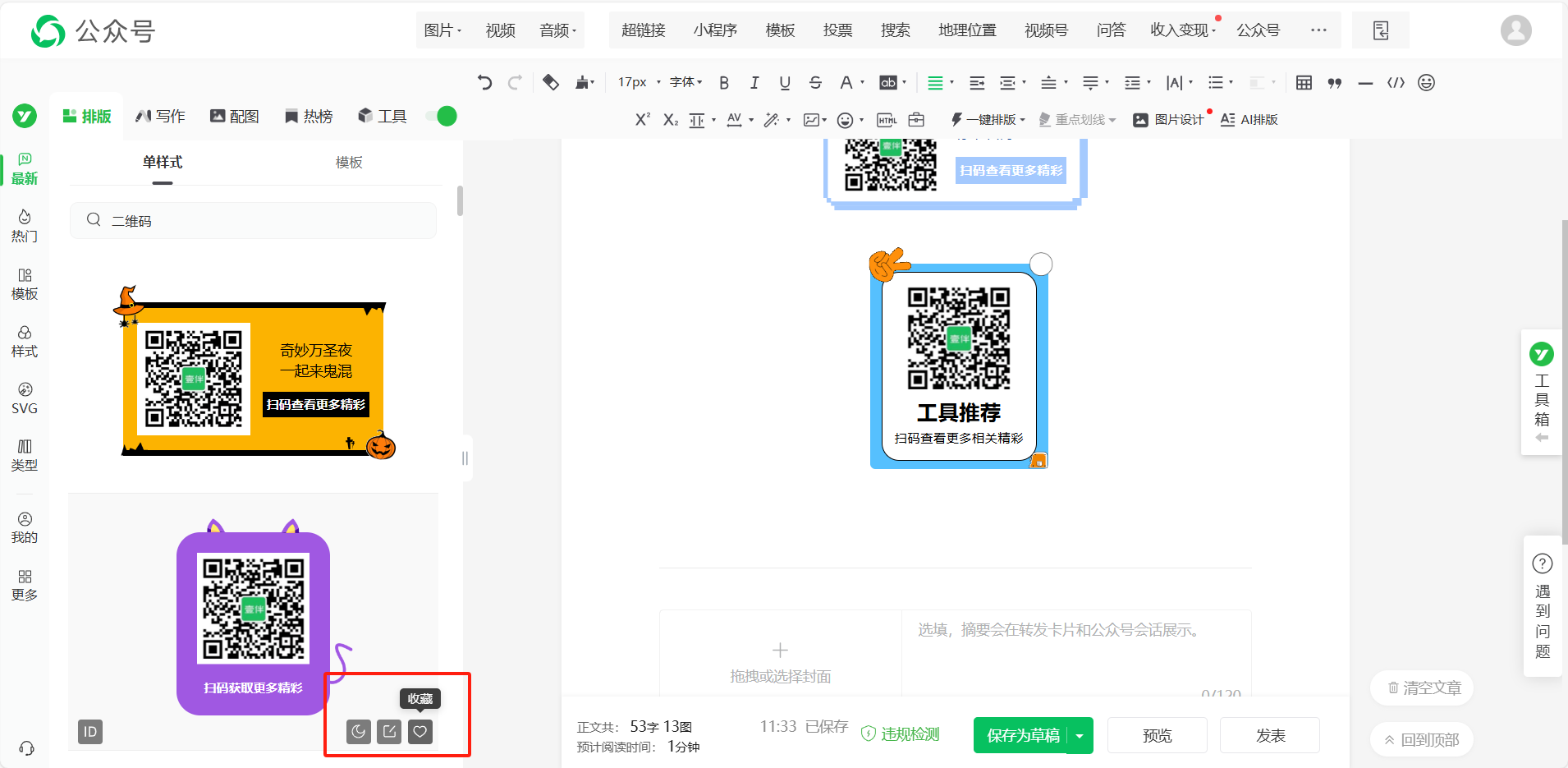
Task: Open 图片设计 tool
Action: click(x=1168, y=120)
